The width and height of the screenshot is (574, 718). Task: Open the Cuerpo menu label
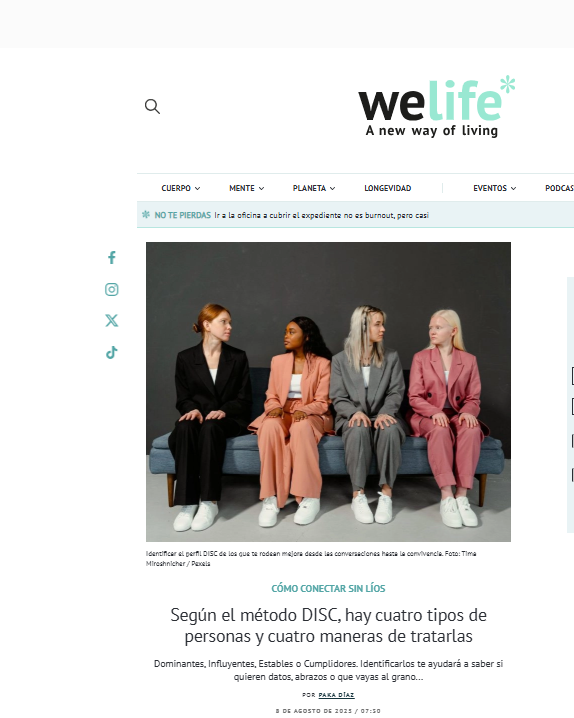coord(176,188)
